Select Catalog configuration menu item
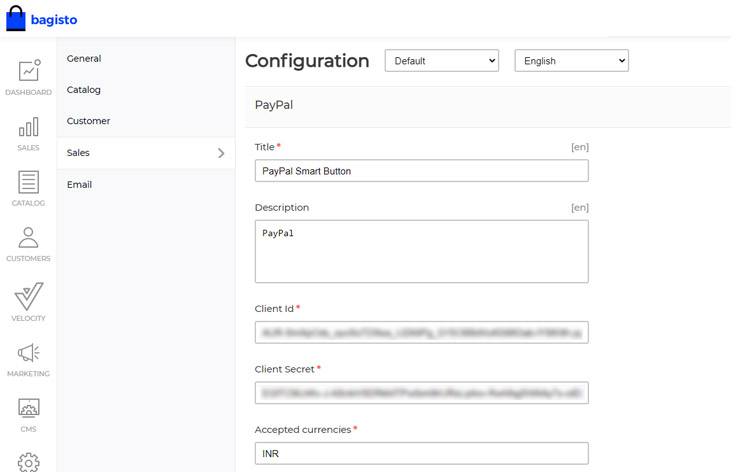 [x=84, y=90]
